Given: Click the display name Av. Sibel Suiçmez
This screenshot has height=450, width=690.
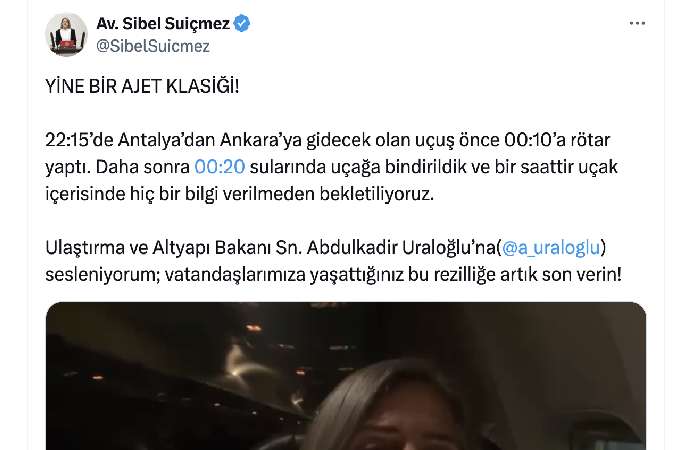Looking at the screenshot, I should [163, 23].
